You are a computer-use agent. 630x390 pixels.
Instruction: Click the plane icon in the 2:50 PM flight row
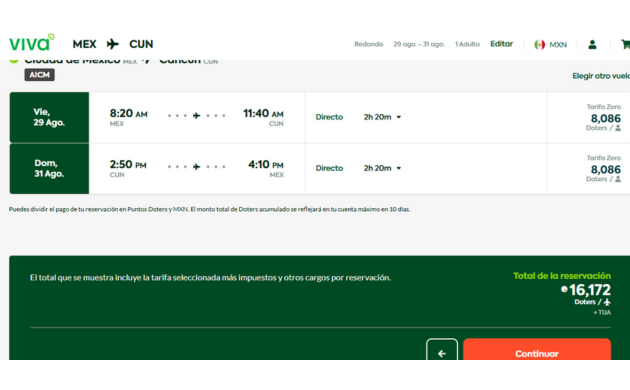196,167
